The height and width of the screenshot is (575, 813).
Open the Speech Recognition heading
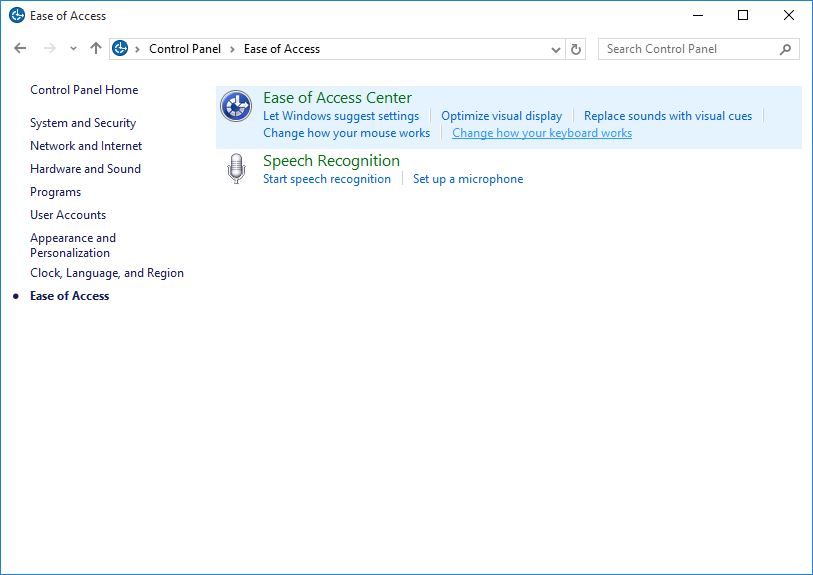[331, 161]
